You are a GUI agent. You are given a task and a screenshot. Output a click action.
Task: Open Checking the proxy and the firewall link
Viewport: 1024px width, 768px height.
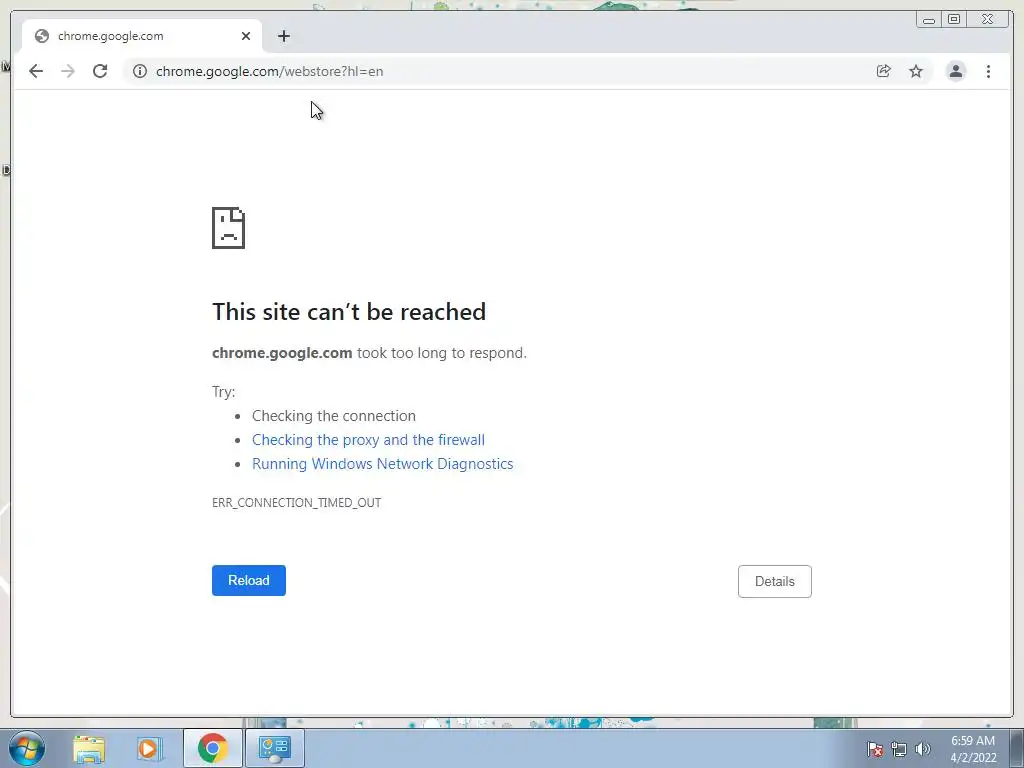click(368, 440)
